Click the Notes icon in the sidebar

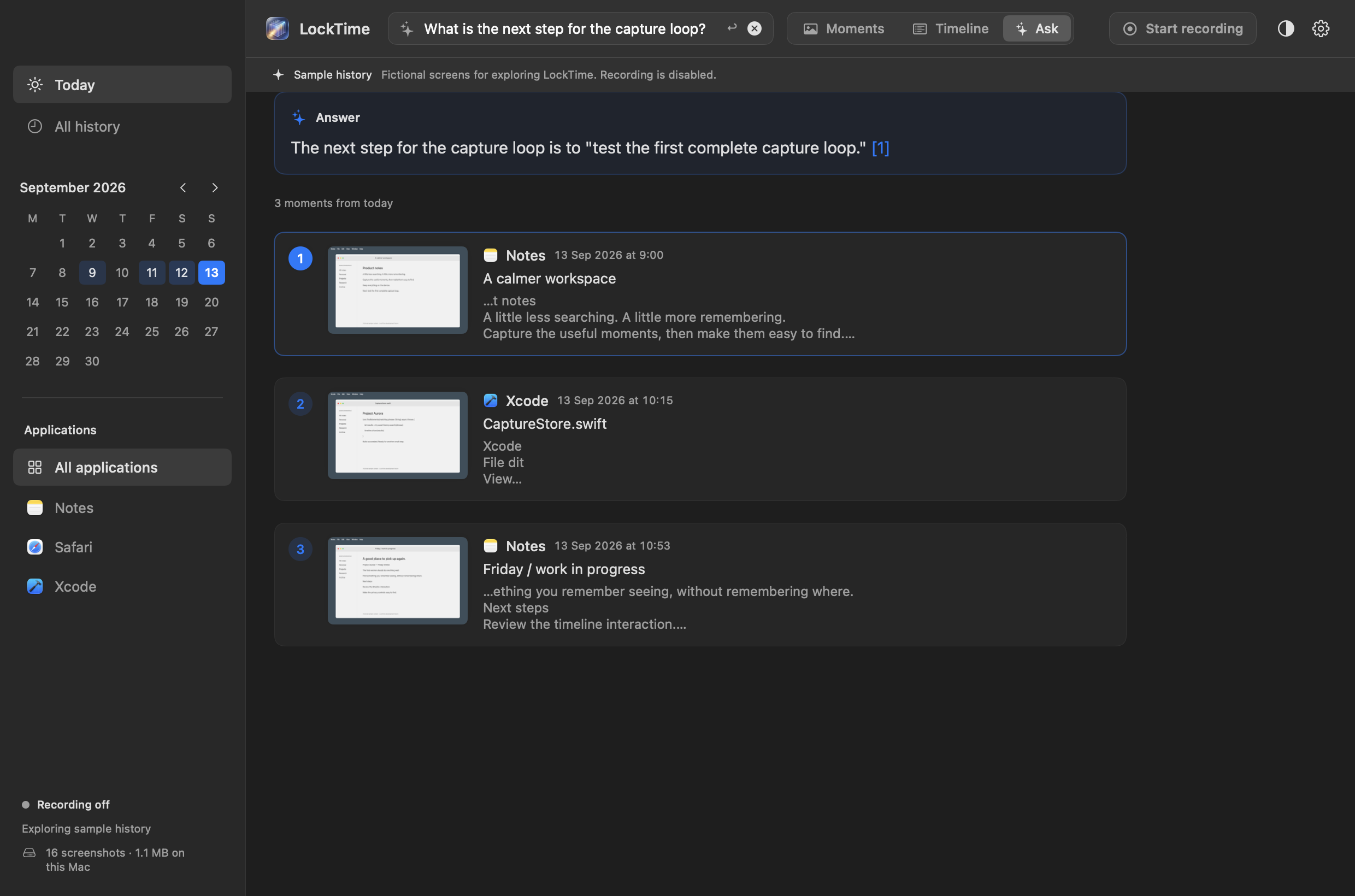[35, 508]
